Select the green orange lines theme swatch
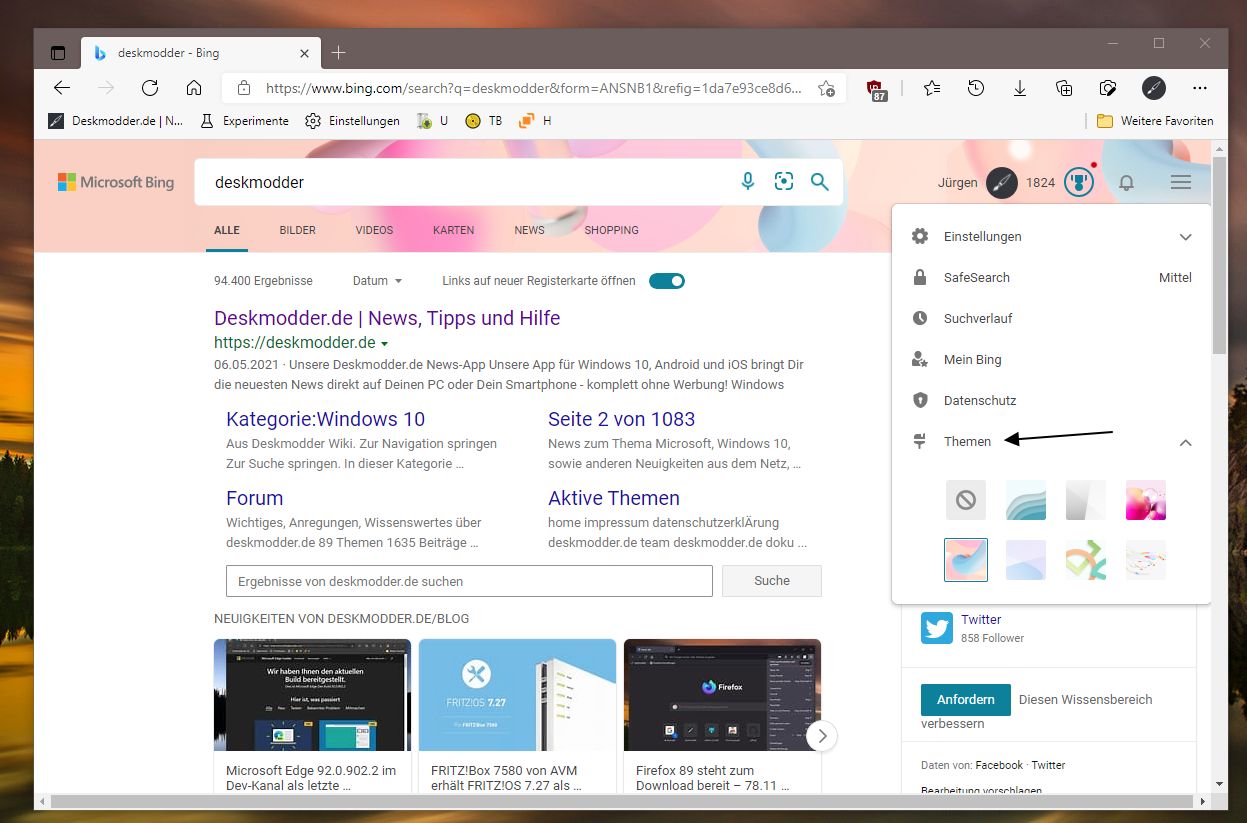Image resolution: width=1247 pixels, height=823 pixels. (x=1086, y=560)
